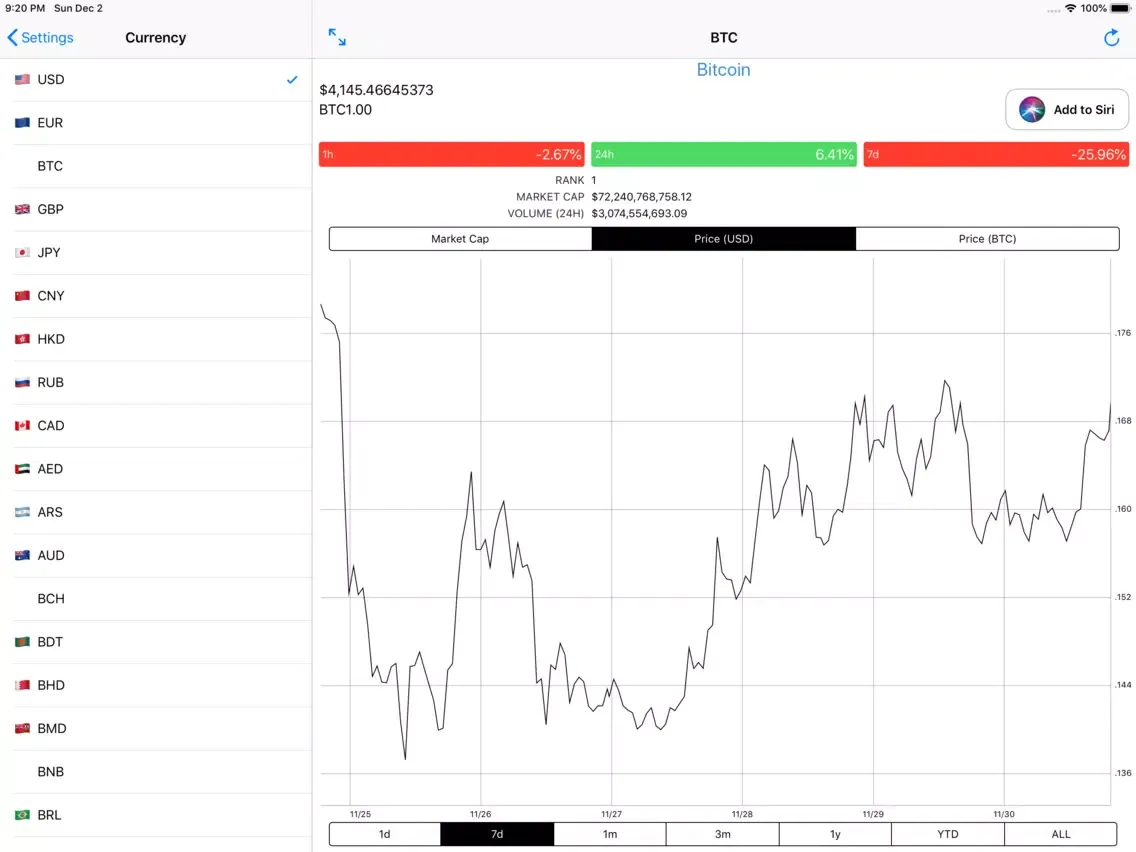Click volume value $3,074,554,693.09

(639, 214)
